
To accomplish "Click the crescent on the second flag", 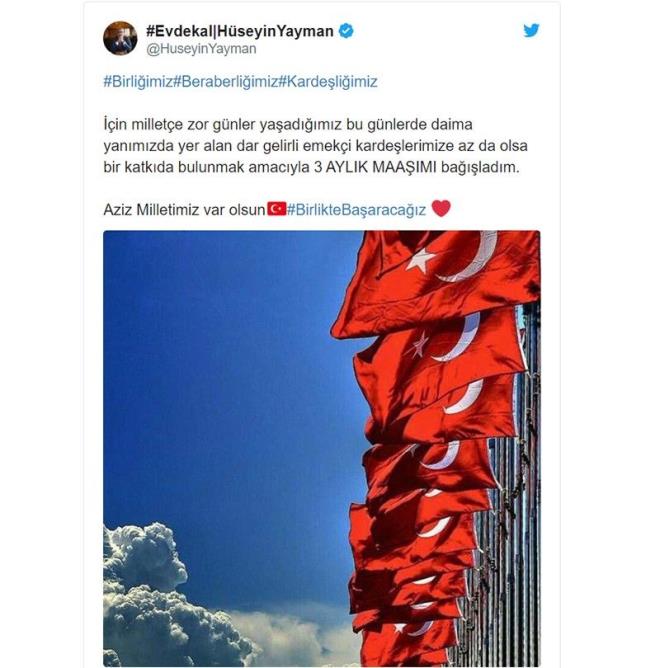I will [x=457, y=339].
